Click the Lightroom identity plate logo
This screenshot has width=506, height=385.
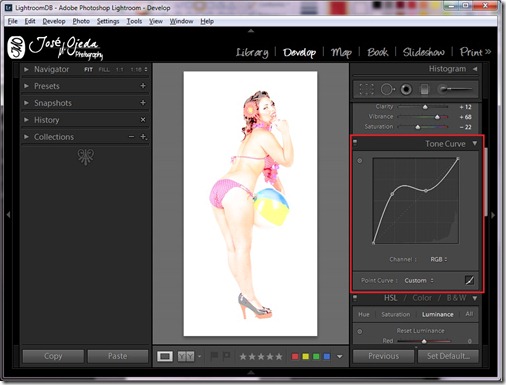[55, 48]
